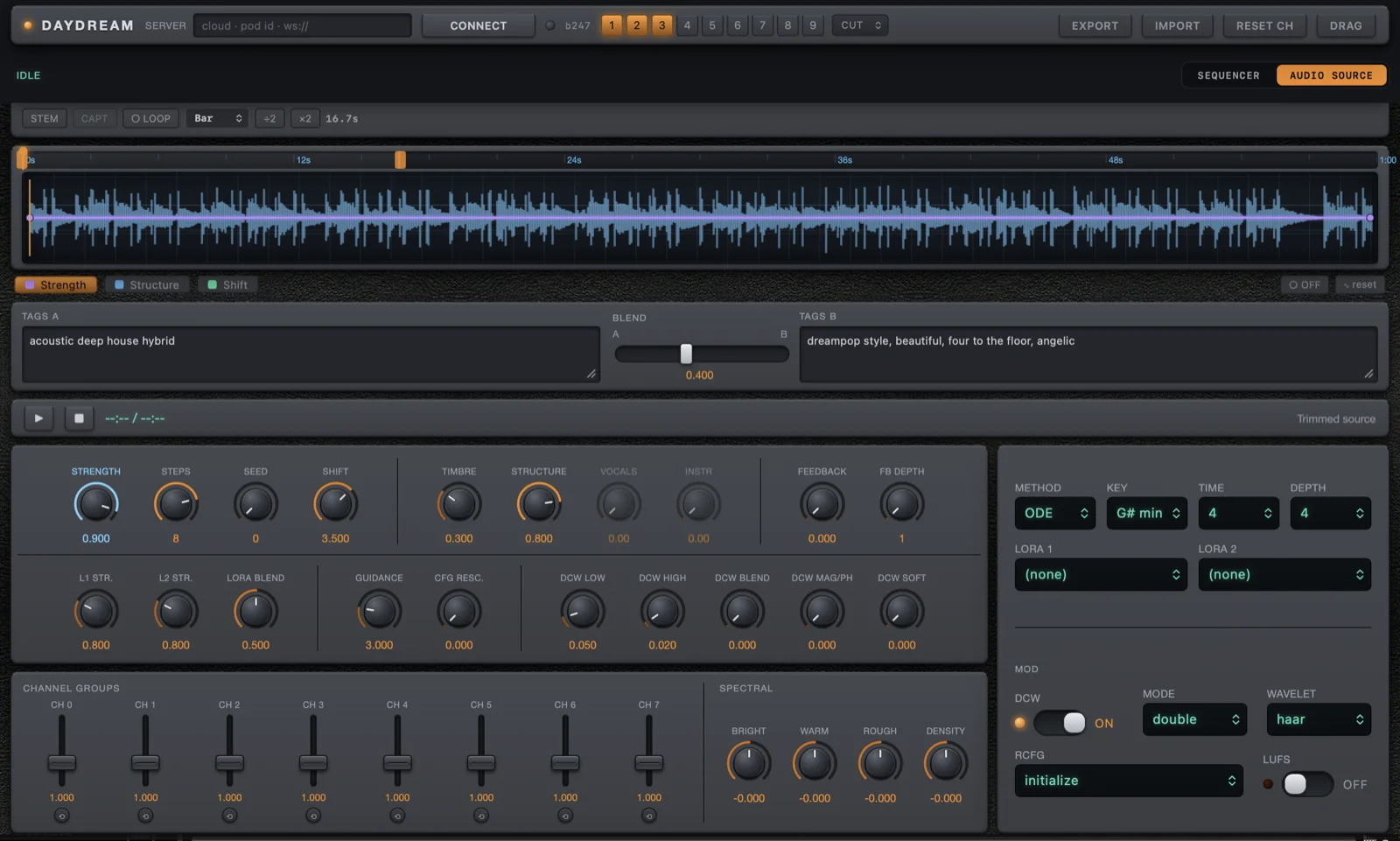This screenshot has width=1400, height=841.
Task: Click the L1 STR. knob
Action: pyautogui.click(x=96, y=611)
